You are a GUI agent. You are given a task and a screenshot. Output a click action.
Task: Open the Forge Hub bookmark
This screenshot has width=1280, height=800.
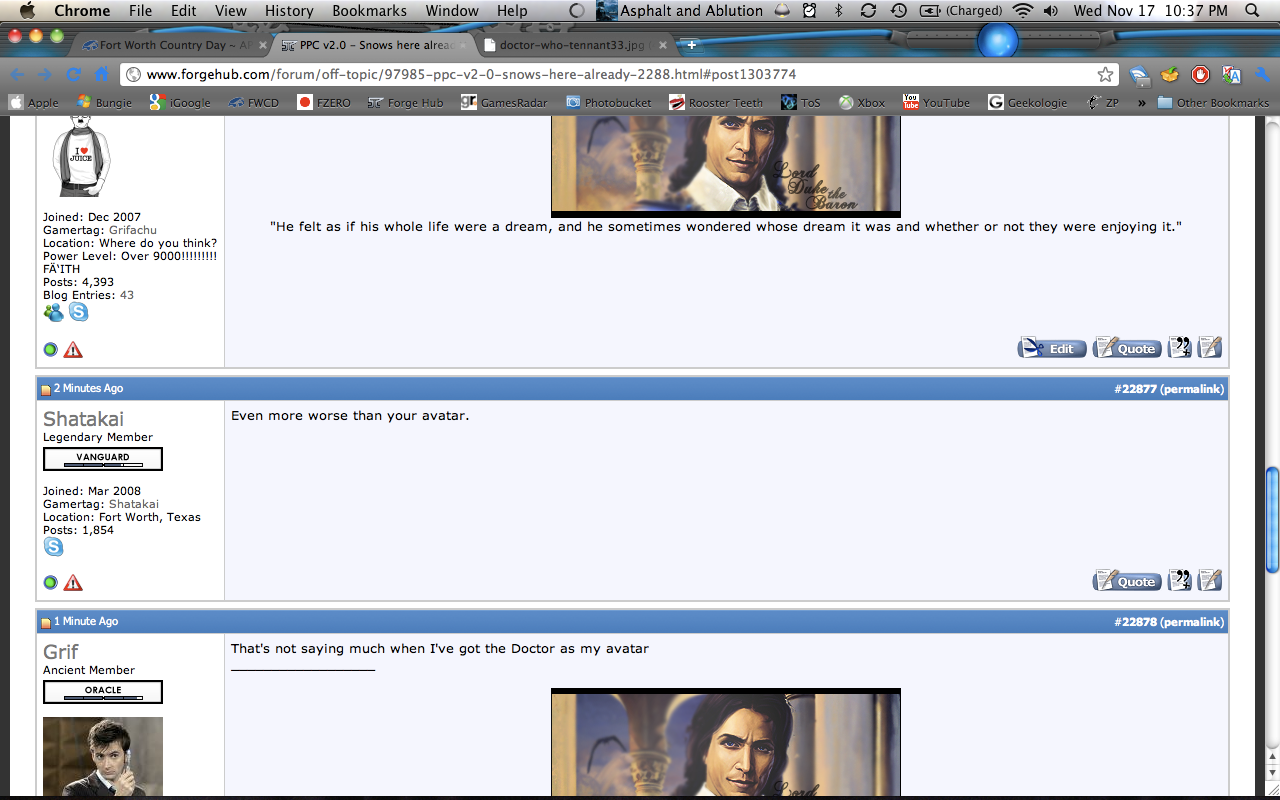[405, 102]
